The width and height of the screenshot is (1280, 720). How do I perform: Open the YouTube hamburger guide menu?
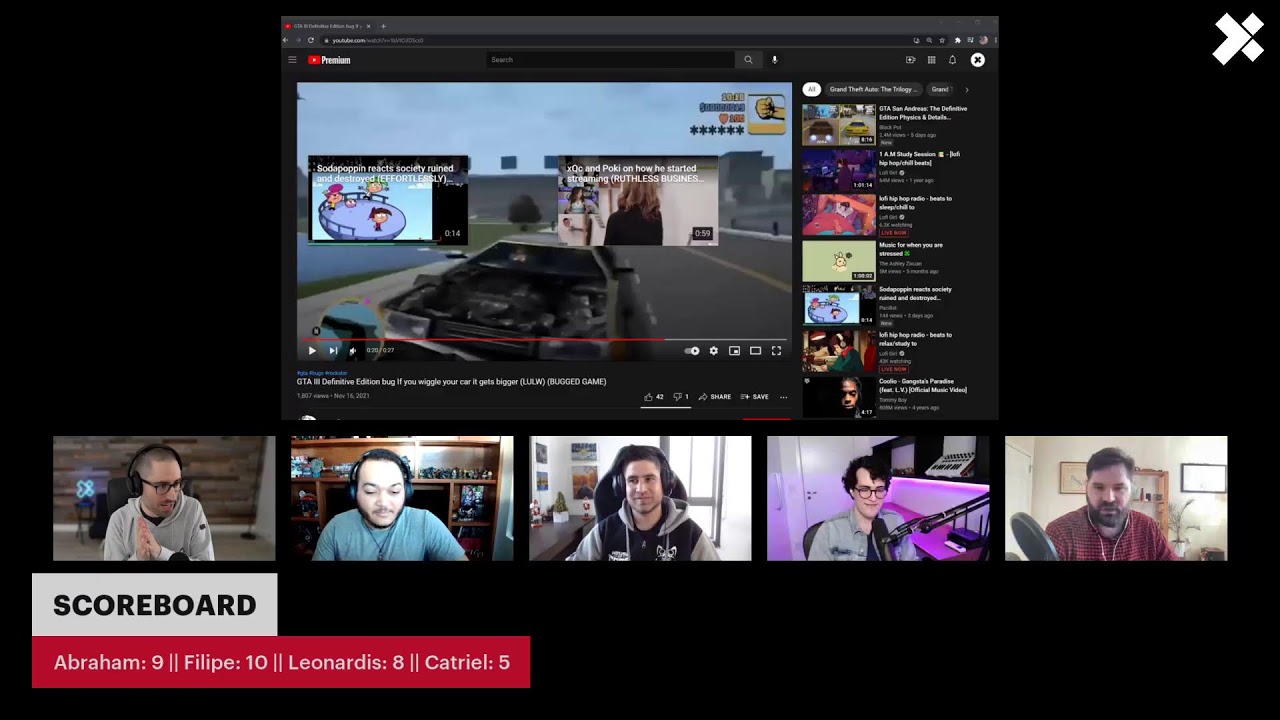[292, 60]
